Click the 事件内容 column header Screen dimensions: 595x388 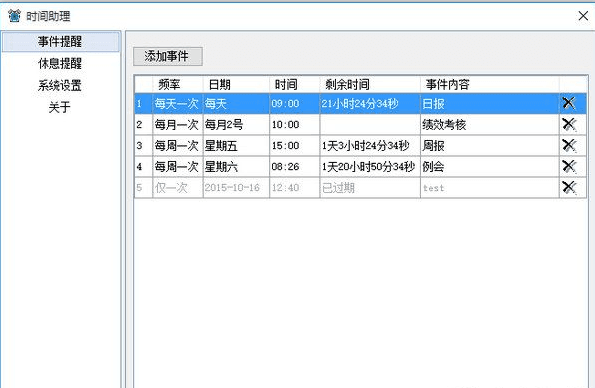(x=490, y=84)
